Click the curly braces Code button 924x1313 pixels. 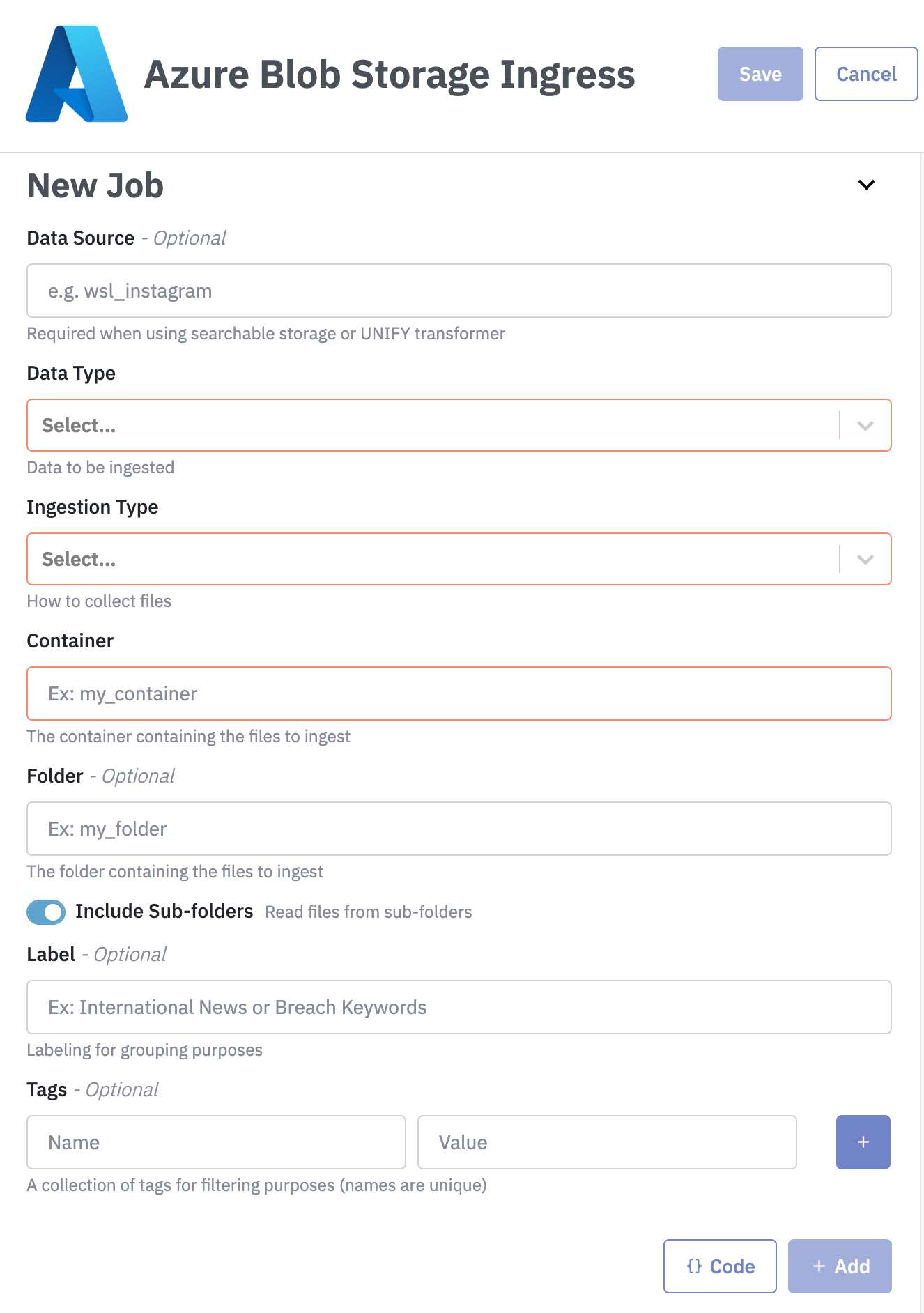click(x=720, y=1266)
